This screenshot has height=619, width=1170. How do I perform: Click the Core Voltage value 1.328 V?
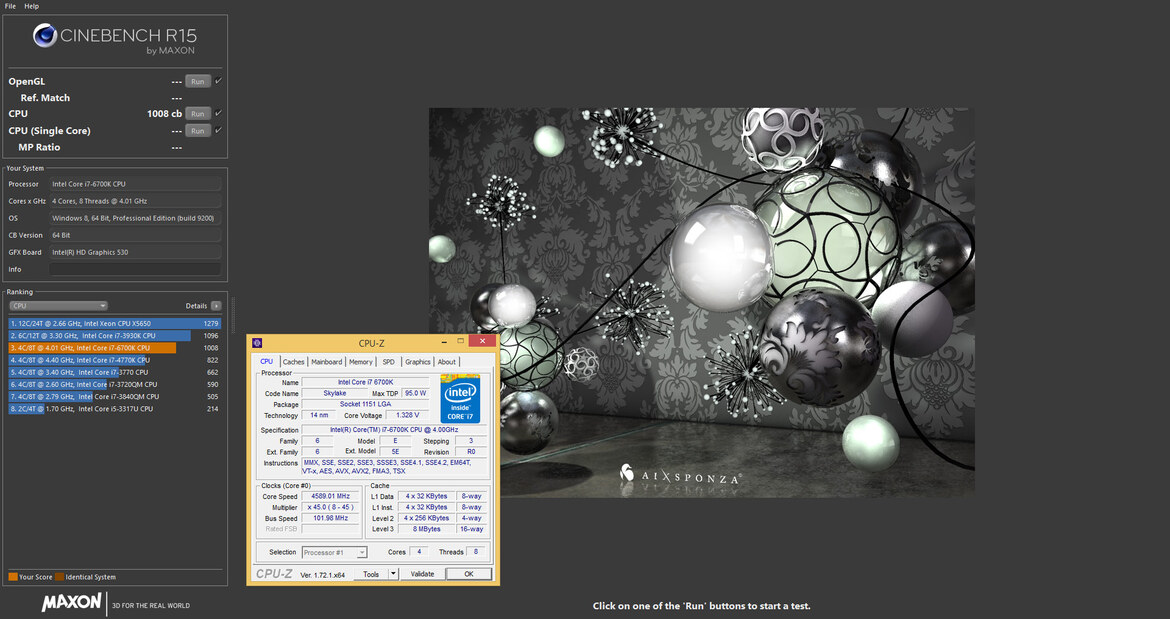pos(407,415)
